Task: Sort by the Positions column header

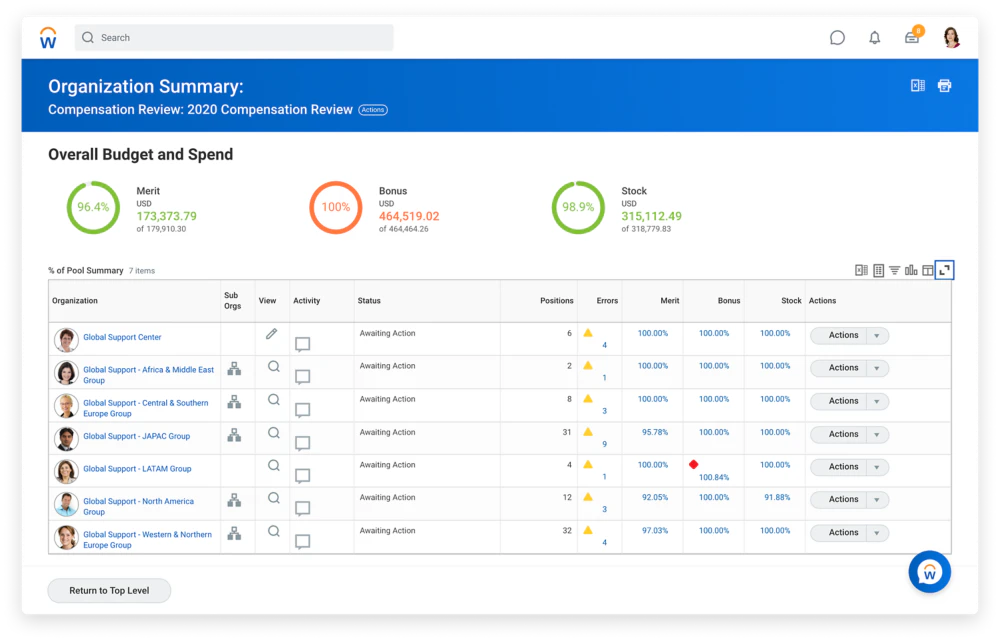Action: 556,301
